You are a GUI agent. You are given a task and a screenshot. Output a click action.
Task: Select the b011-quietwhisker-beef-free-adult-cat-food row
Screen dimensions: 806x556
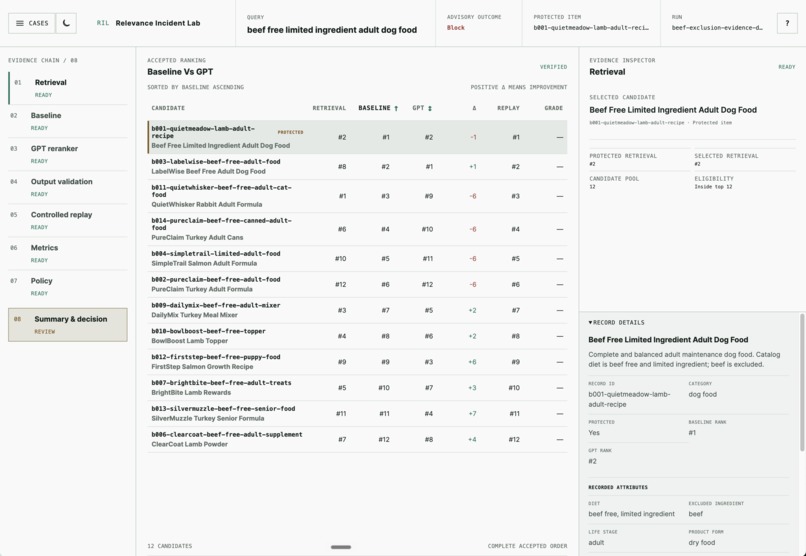point(357,196)
